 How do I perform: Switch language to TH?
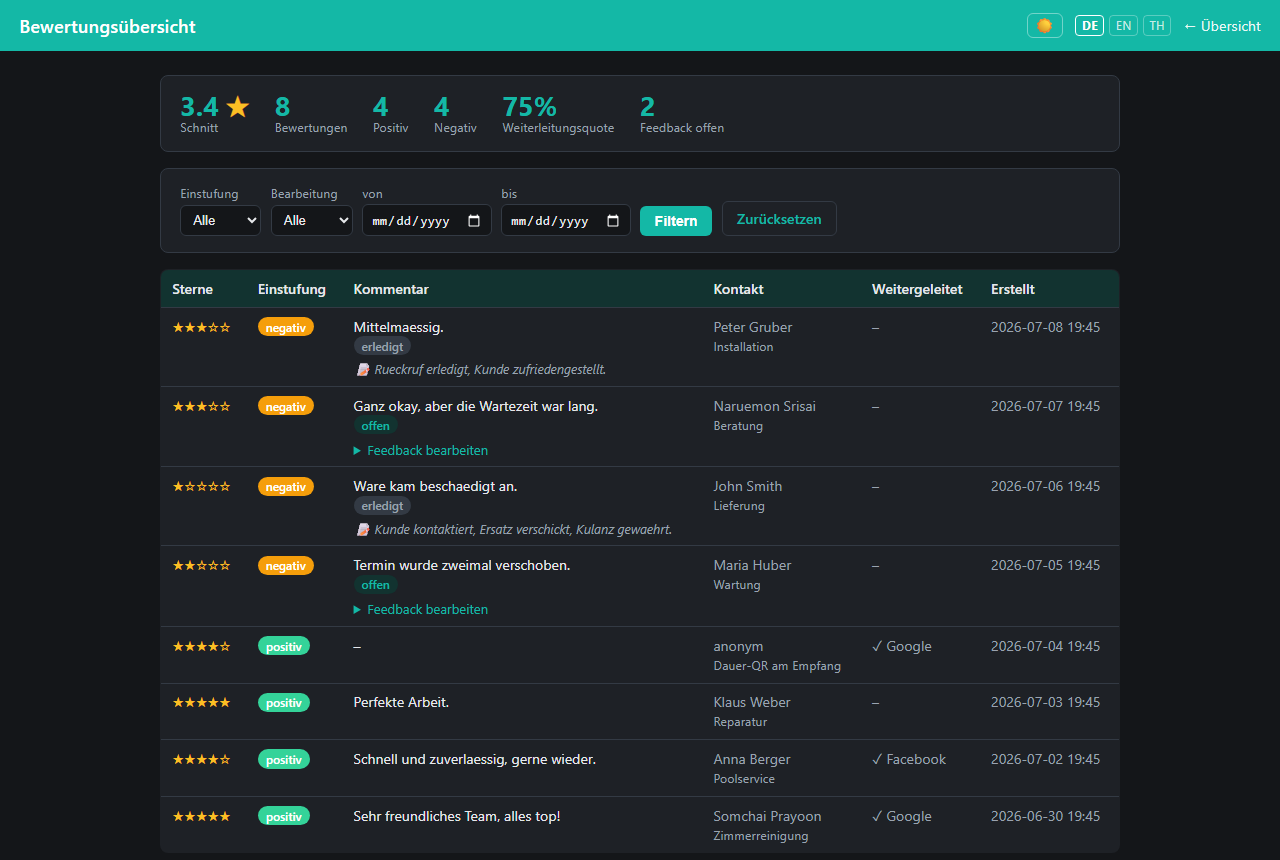click(x=1158, y=26)
